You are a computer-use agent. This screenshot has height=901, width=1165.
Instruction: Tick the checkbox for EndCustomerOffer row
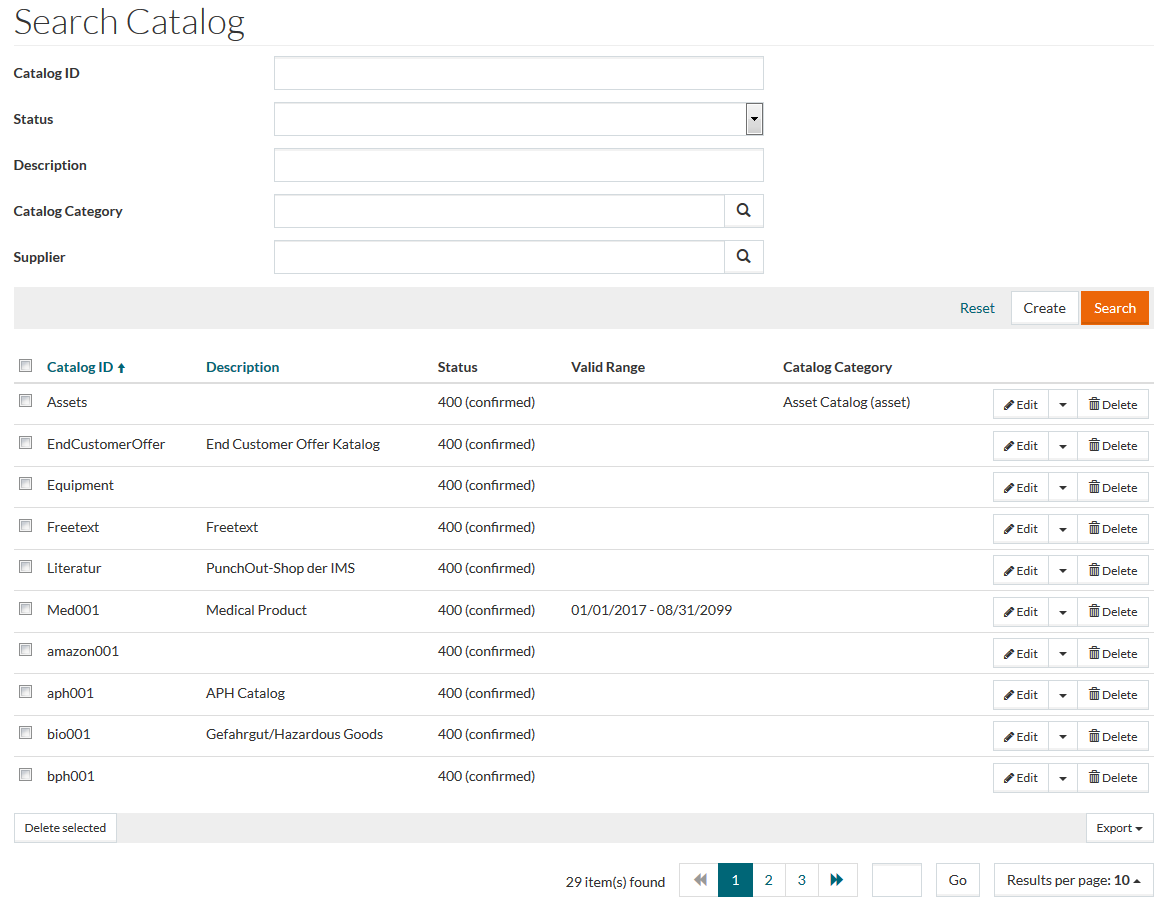[26, 443]
